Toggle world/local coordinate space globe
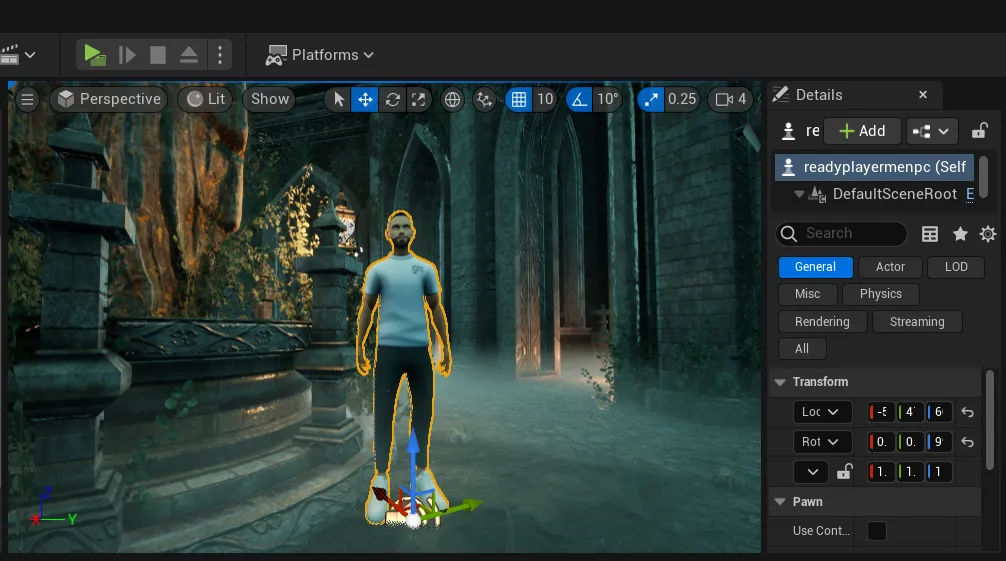This screenshot has height=561, width=1006. coord(452,99)
